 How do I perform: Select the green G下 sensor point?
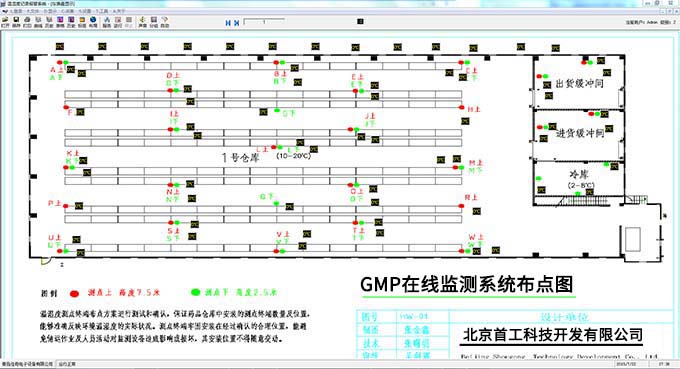(276, 203)
